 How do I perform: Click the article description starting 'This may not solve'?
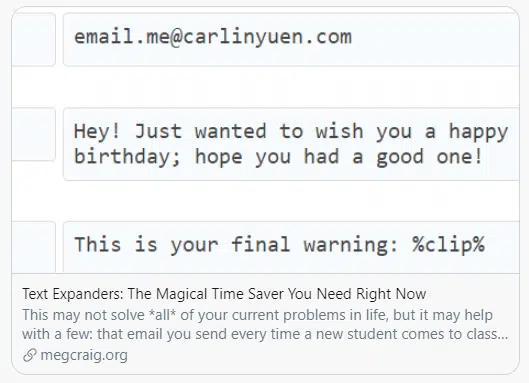pos(265,325)
